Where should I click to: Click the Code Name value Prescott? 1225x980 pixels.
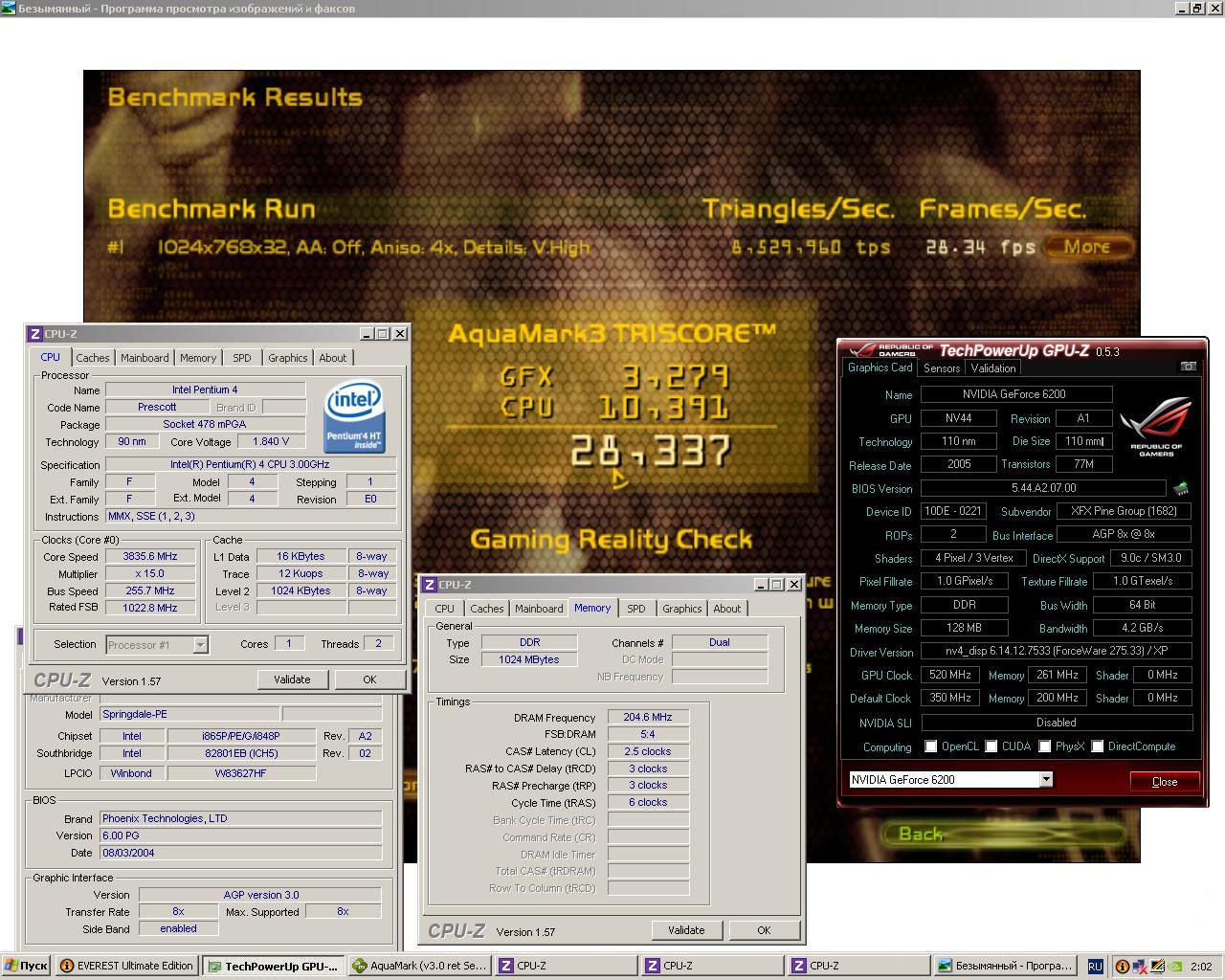pyautogui.click(x=157, y=408)
